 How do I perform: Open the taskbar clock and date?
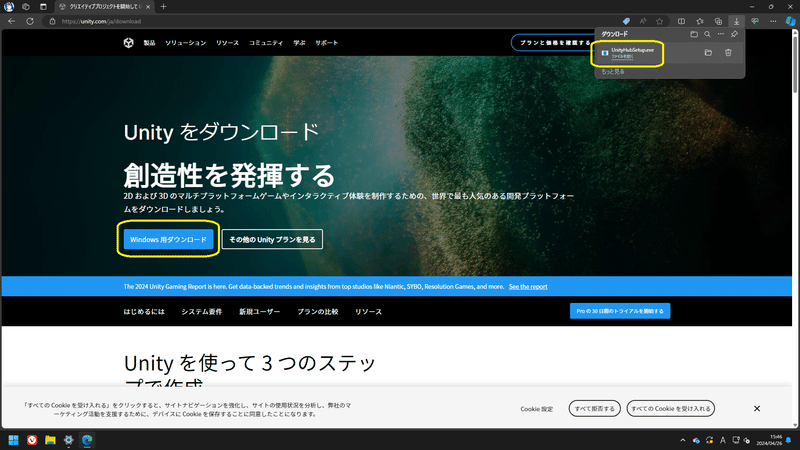769,440
